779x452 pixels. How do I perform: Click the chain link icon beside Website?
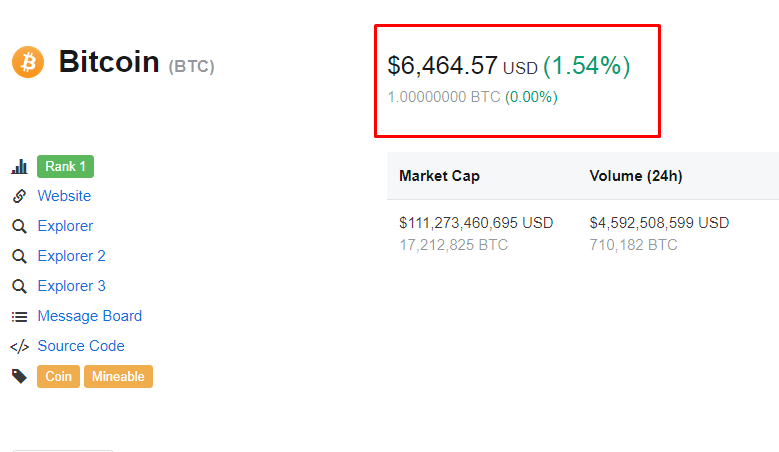(19, 196)
